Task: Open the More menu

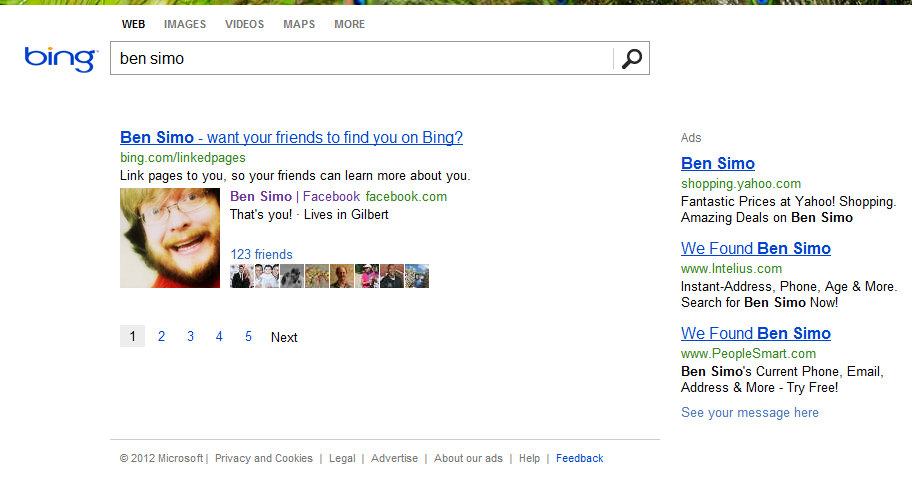Action: tap(350, 24)
